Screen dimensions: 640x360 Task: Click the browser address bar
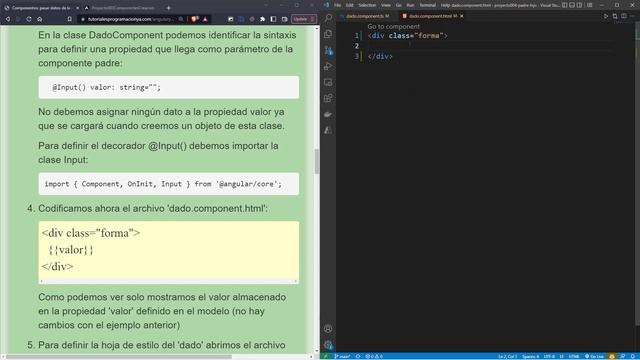[x=131, y=19]
